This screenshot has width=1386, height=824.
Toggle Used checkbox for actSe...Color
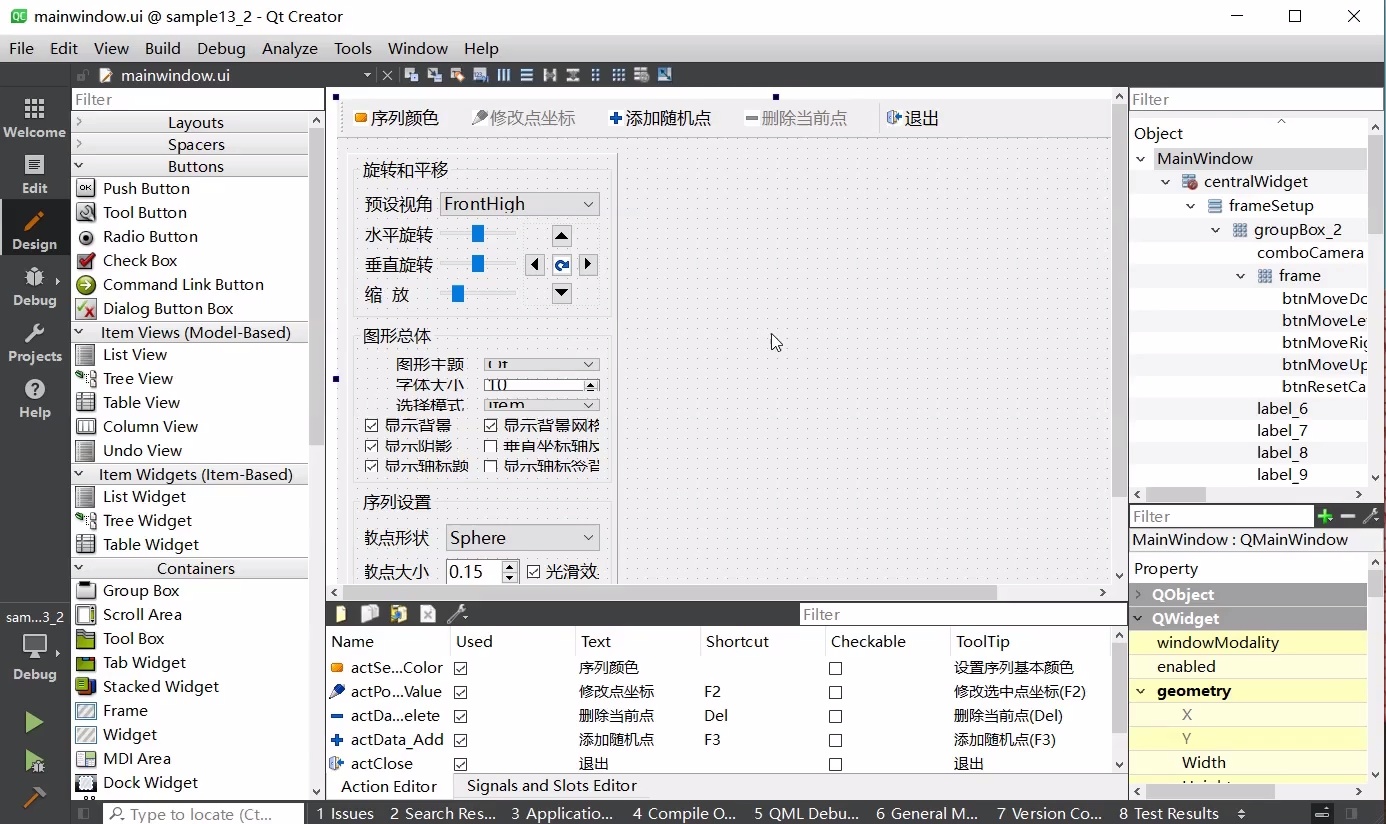coord(461,668)
